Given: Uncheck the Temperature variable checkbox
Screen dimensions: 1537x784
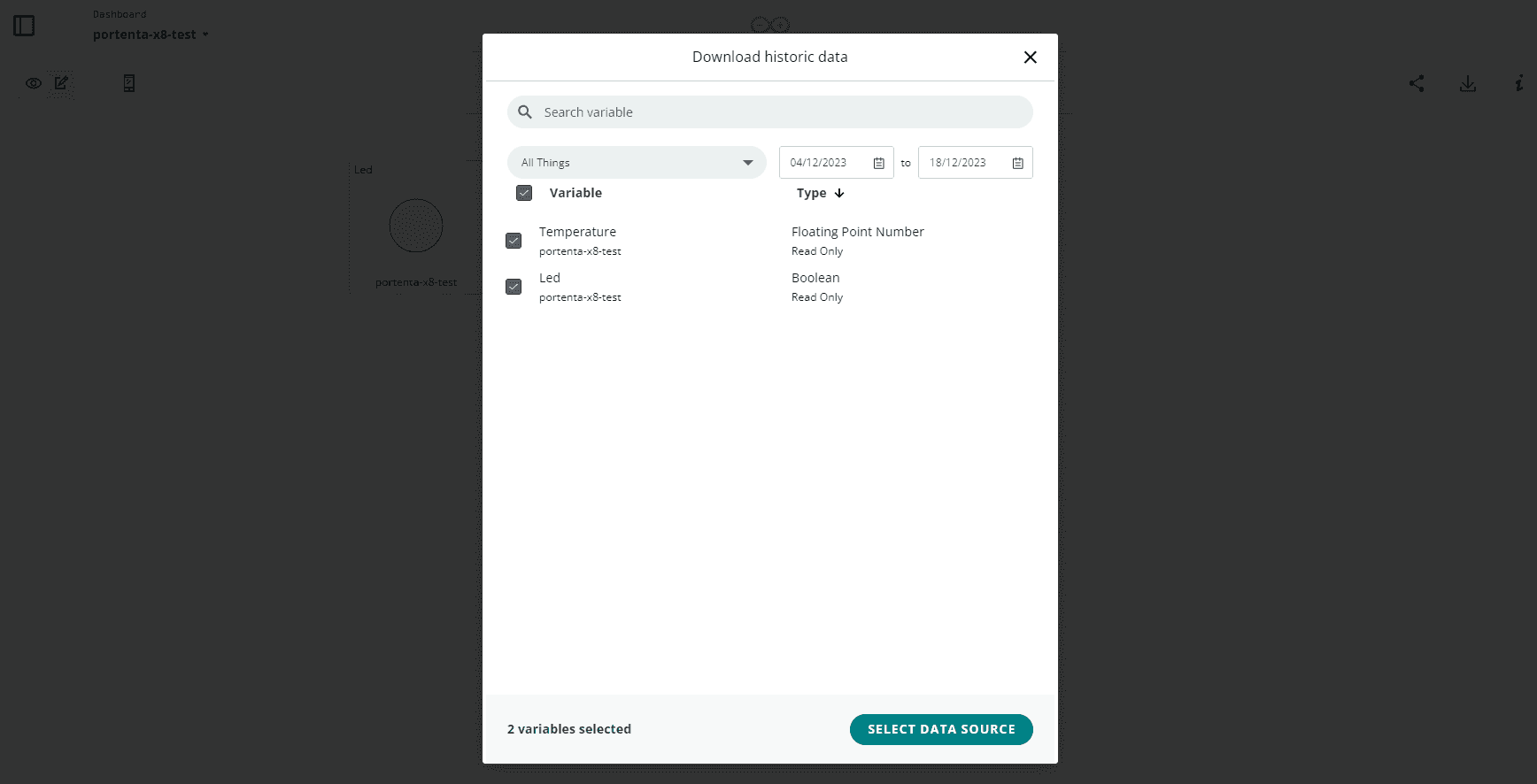Looking at the screenshot, I should [514, 241].
